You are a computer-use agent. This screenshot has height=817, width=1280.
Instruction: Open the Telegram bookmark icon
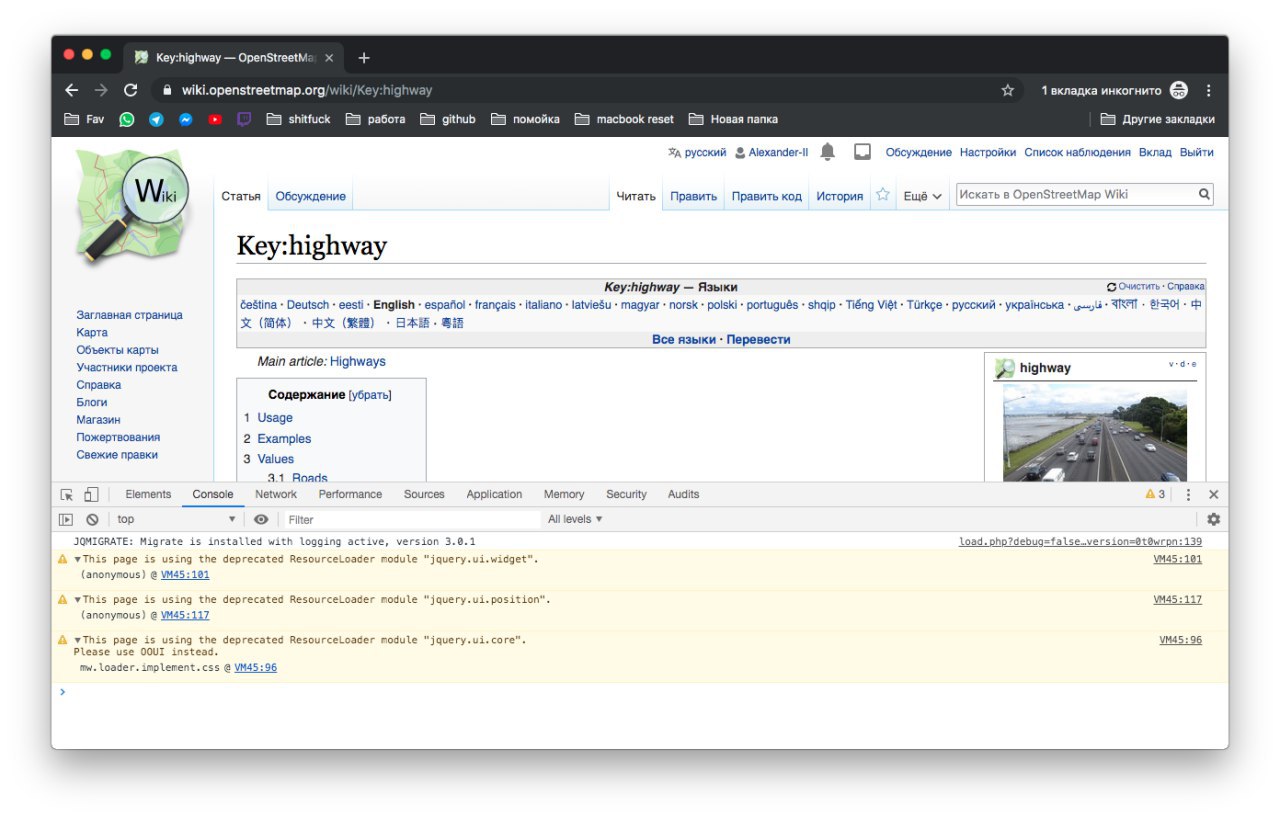[156, 119]
